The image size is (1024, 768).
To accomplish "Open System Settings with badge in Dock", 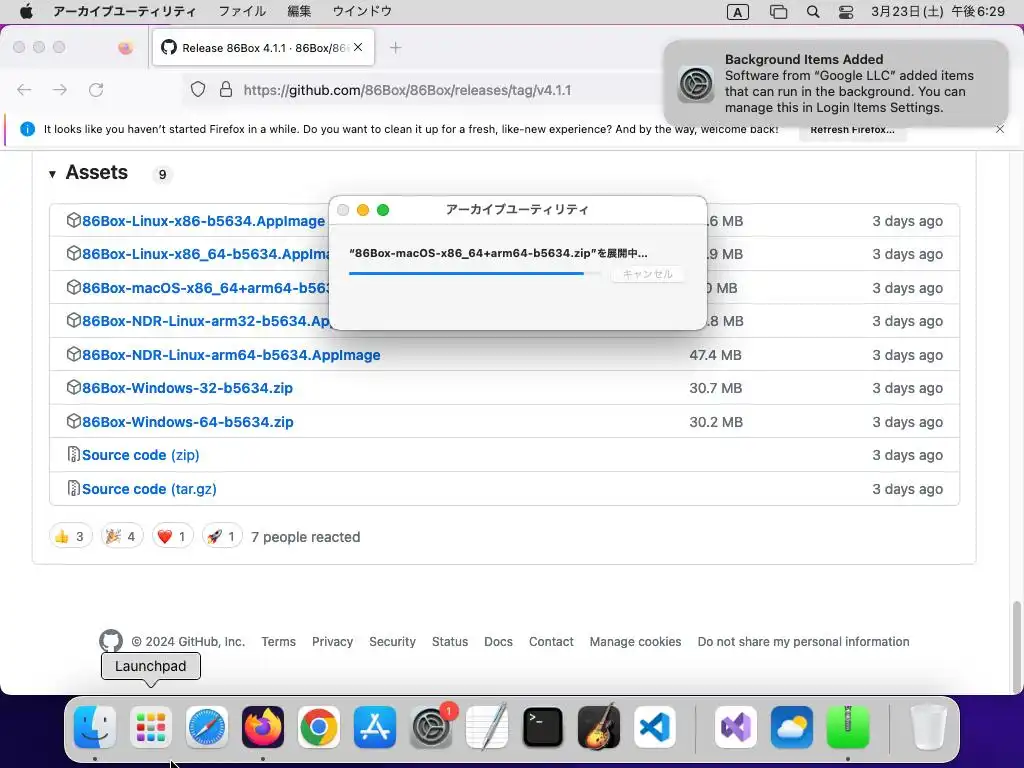I will pos(432,727).
